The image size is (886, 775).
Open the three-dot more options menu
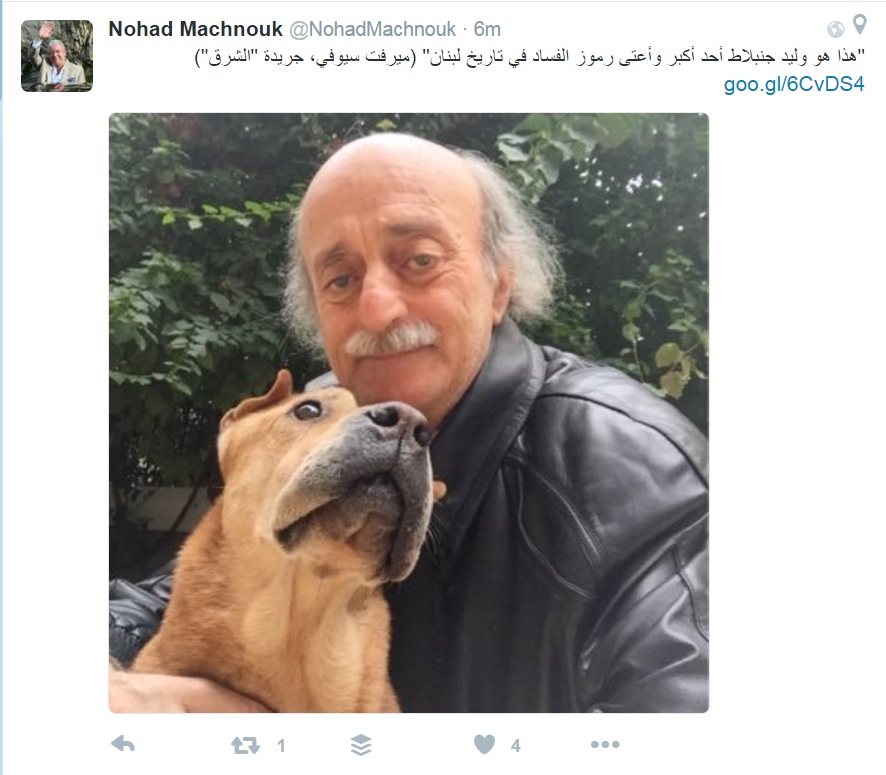605,744
